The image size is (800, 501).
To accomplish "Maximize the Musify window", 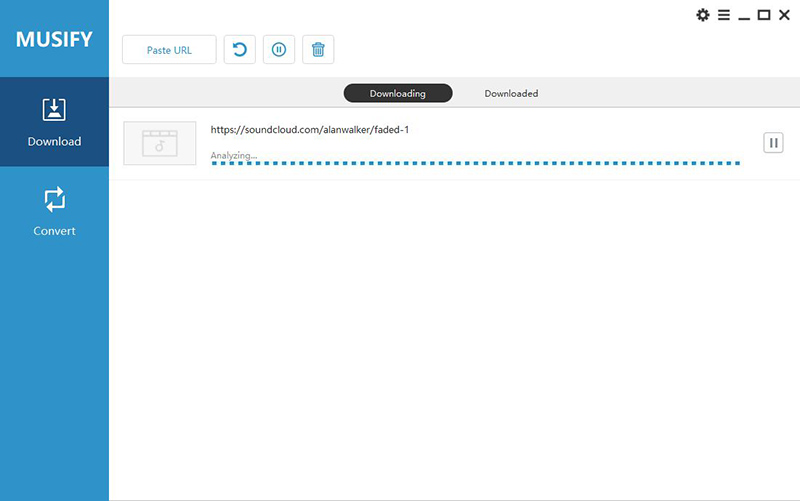I will 764,15.
